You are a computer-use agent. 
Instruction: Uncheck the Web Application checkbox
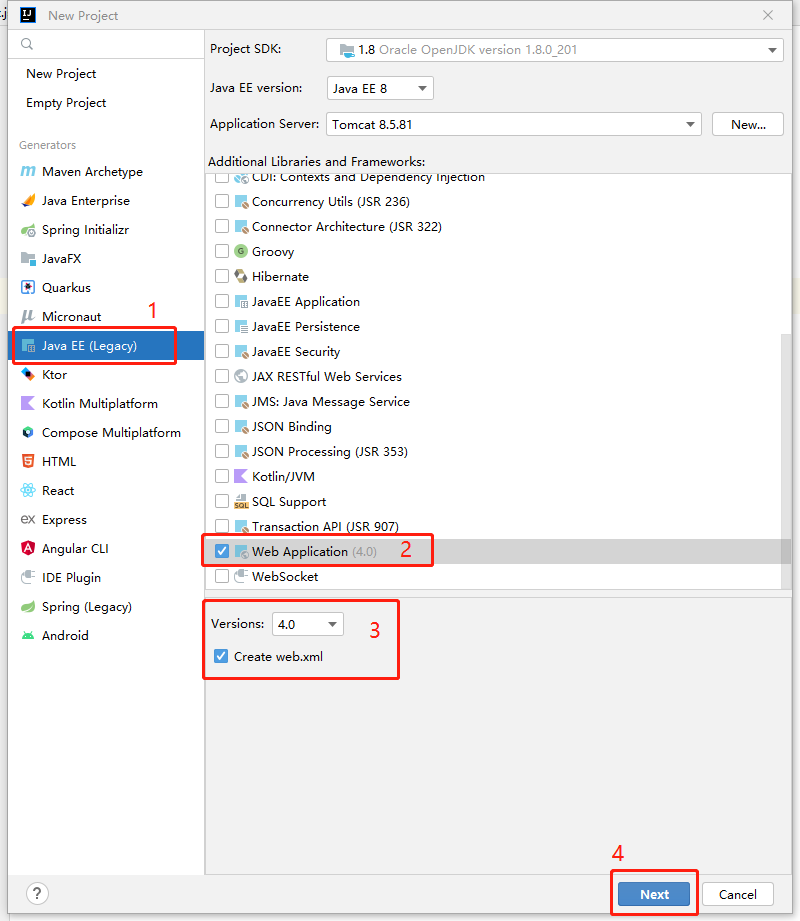[x=222, y=551]
